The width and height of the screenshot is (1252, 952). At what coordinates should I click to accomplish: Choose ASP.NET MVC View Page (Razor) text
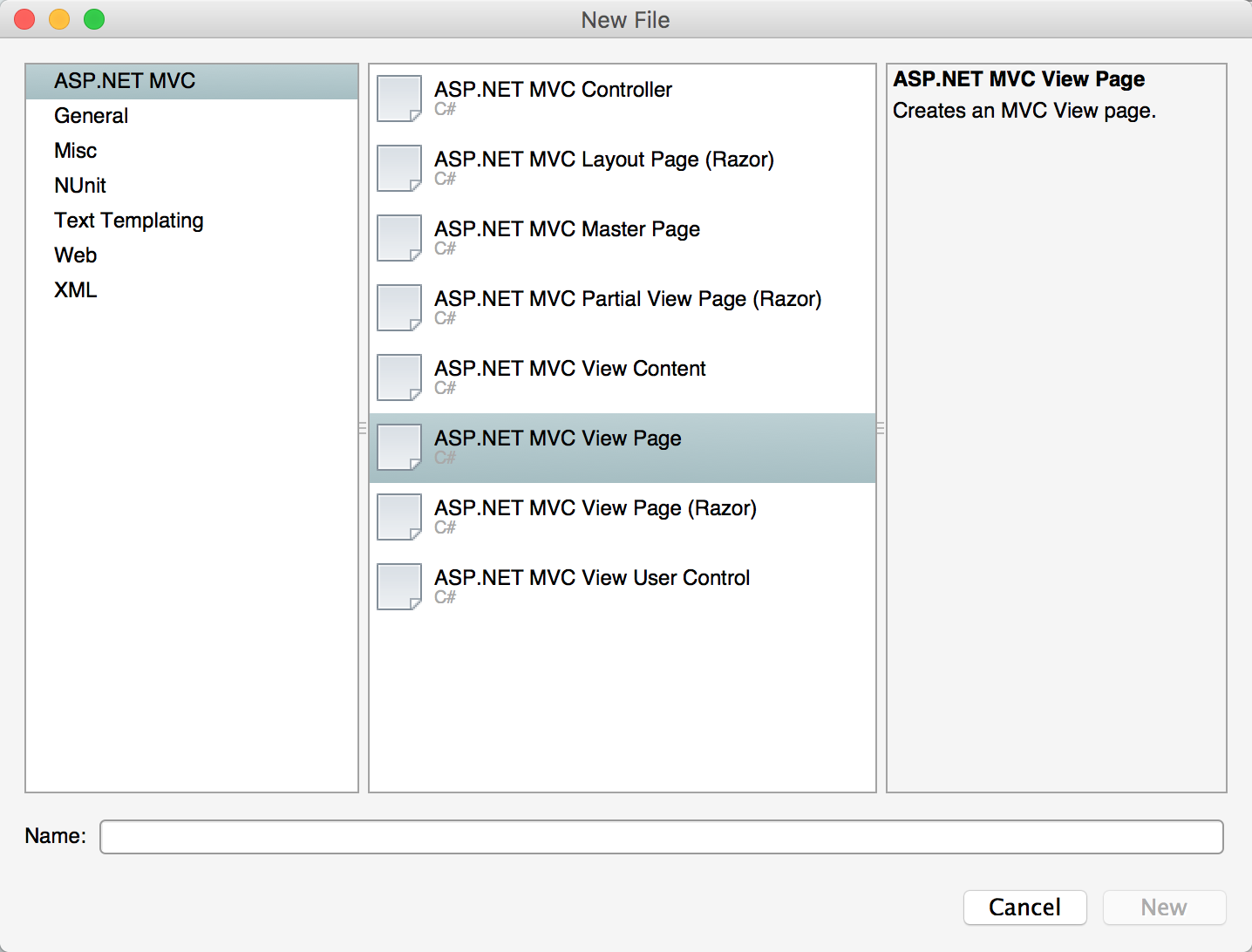point(595,508)
